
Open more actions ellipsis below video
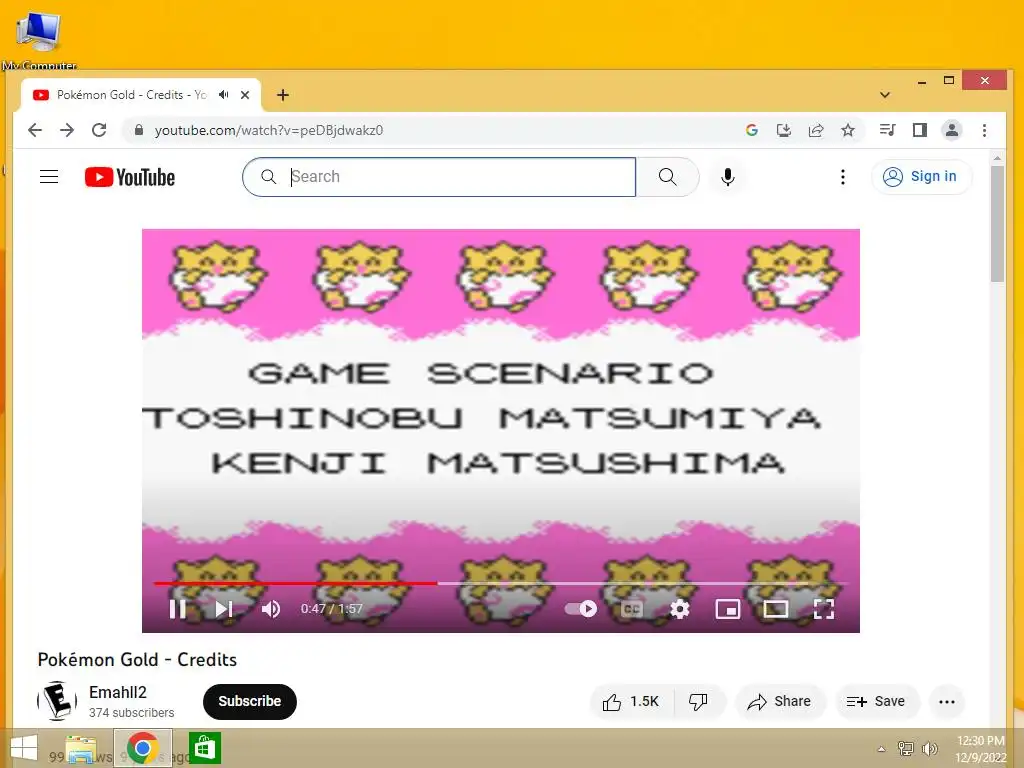(x=947, y=701)
